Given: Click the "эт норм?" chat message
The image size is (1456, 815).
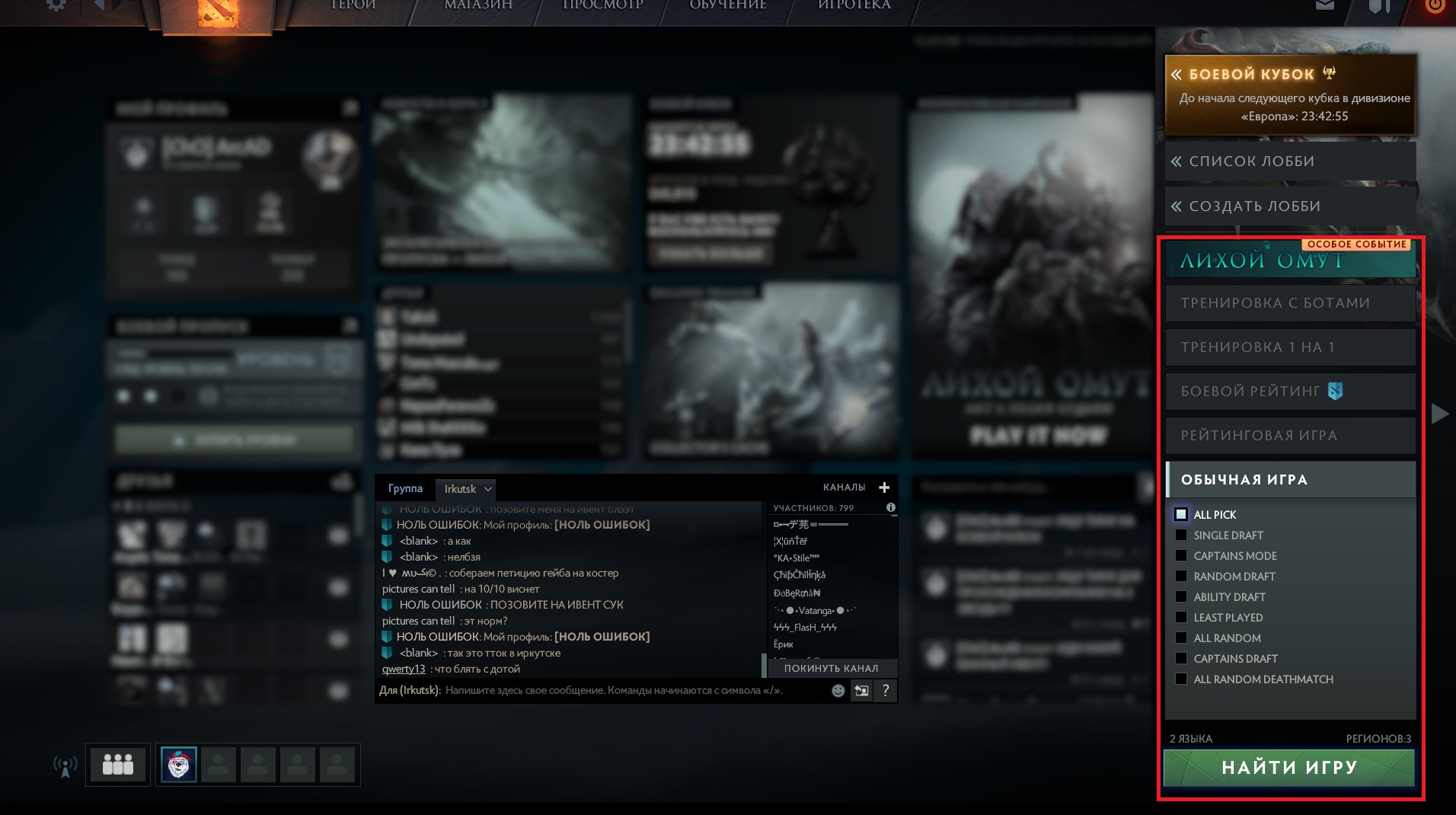Looking at the screenshot, I should pos(486,621).
